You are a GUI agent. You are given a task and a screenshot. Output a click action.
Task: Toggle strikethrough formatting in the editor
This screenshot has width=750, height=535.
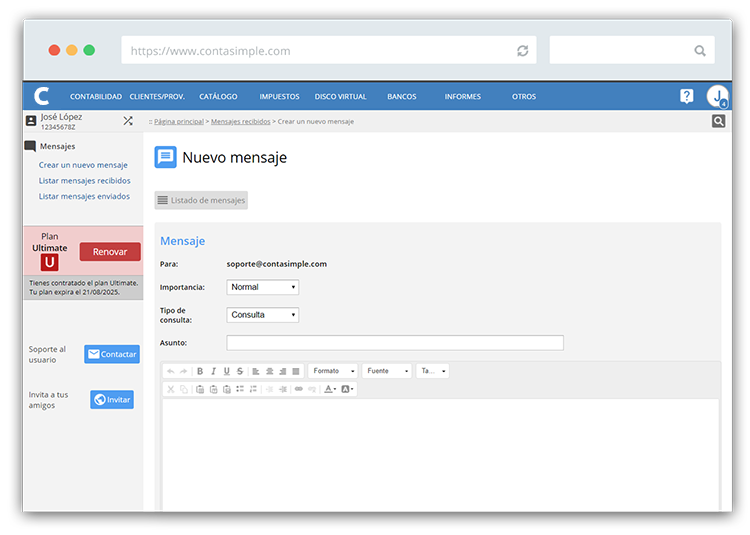click(x=240, y=371)
